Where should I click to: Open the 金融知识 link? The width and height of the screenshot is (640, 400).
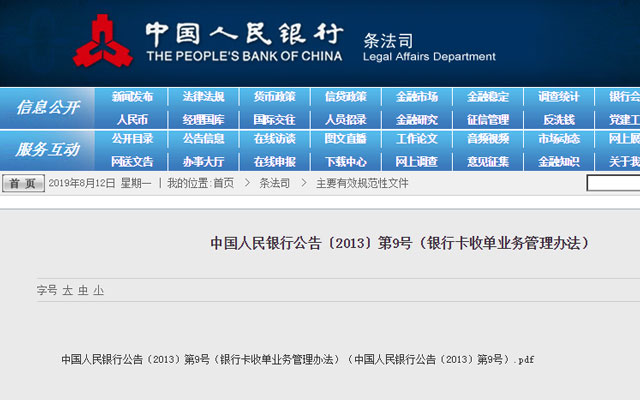(x=559, y=162)
